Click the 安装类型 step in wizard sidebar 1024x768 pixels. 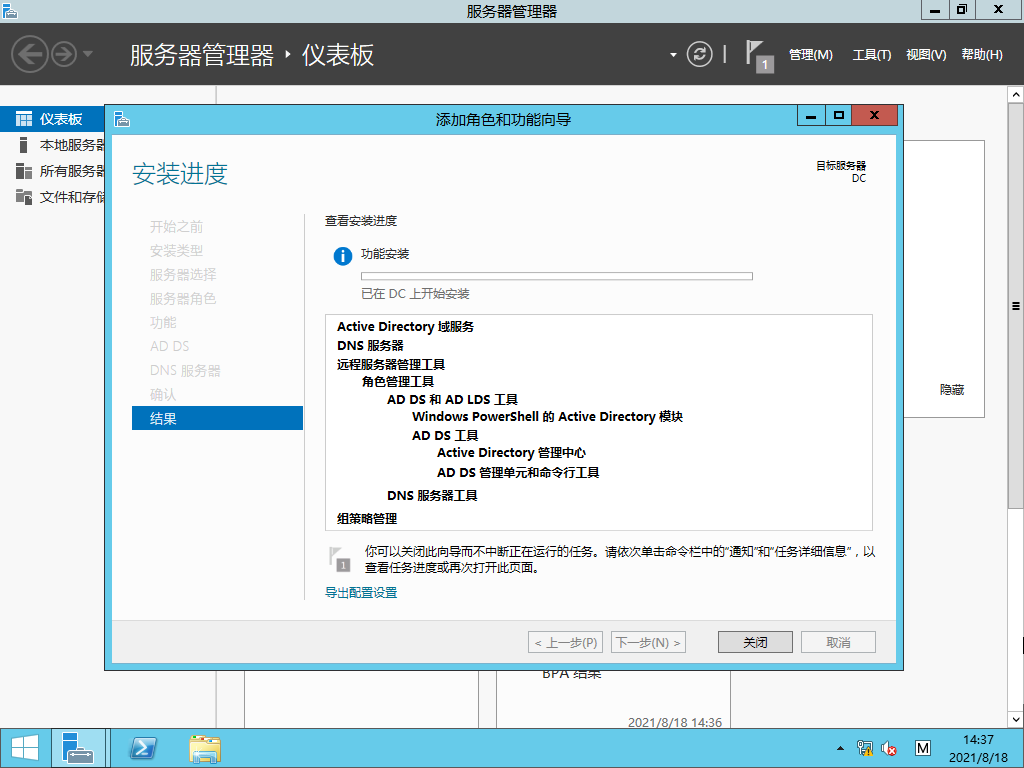coord(176,251)
